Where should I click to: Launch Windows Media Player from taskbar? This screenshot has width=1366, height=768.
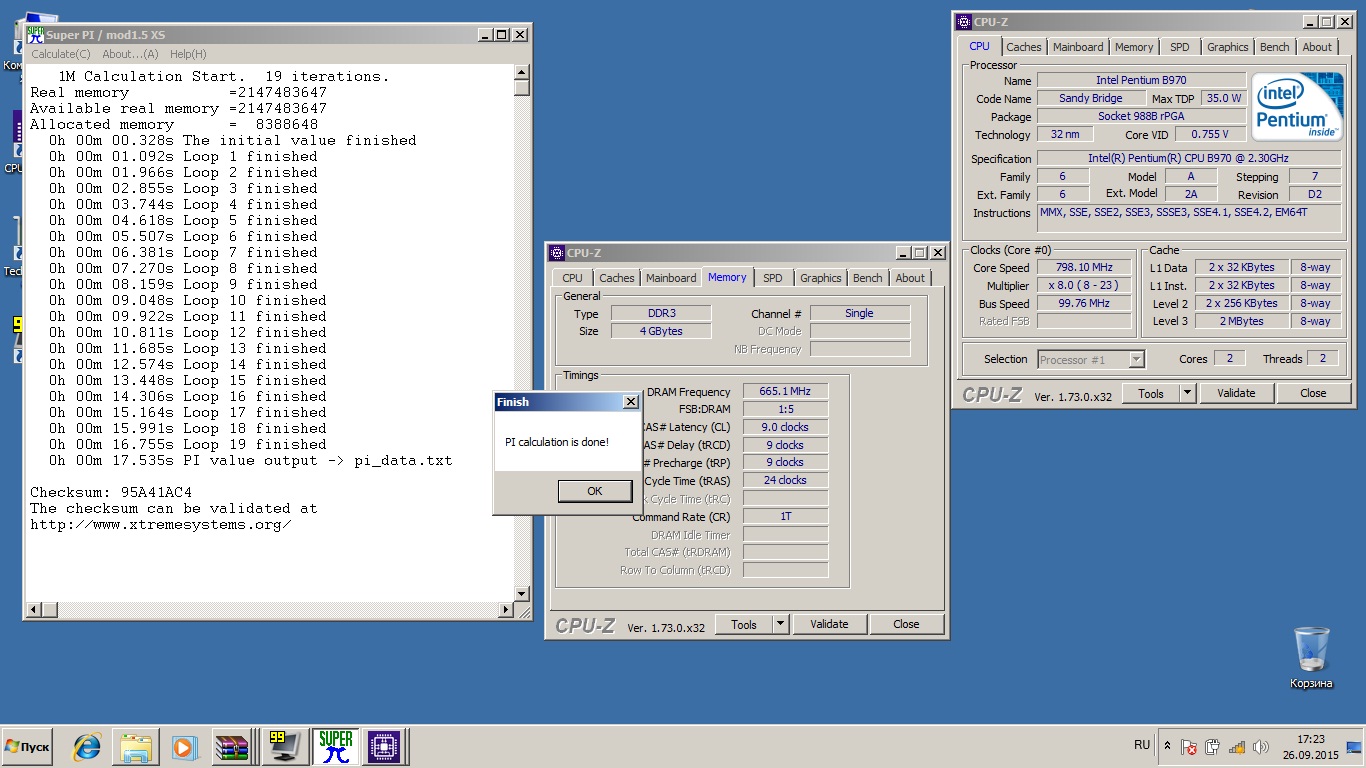(x=184, y=747)
